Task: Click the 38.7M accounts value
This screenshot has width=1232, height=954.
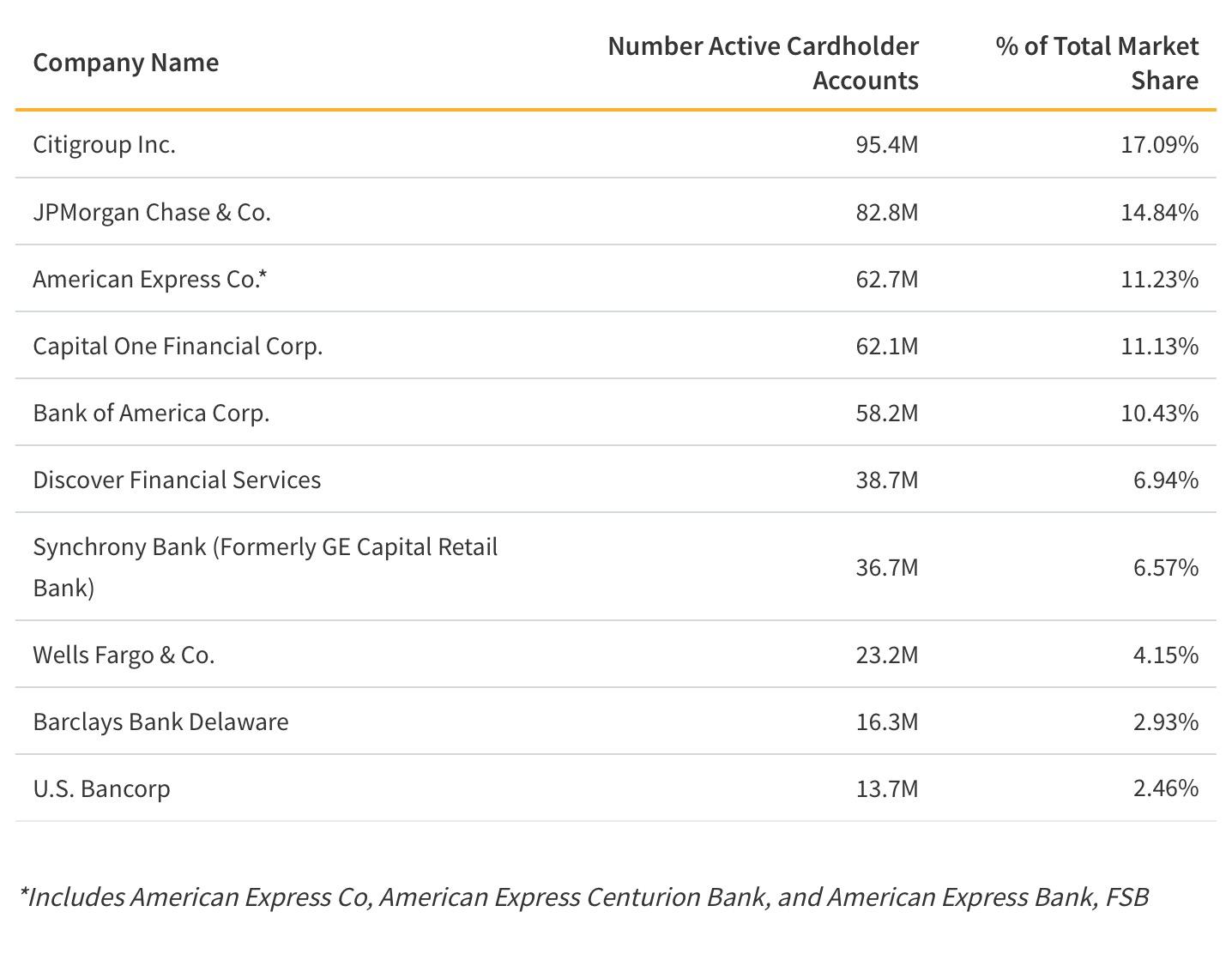Action: [886, 480]
